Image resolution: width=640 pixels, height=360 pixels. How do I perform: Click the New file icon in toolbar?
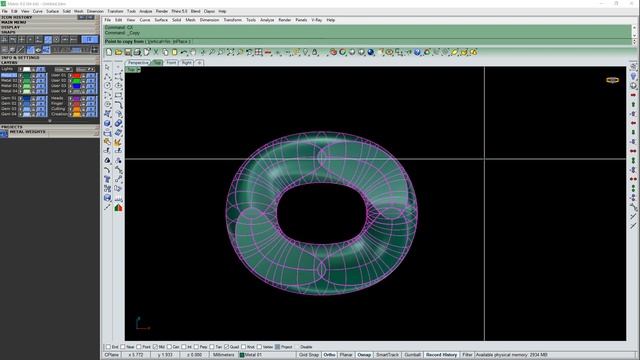[109, 52]
